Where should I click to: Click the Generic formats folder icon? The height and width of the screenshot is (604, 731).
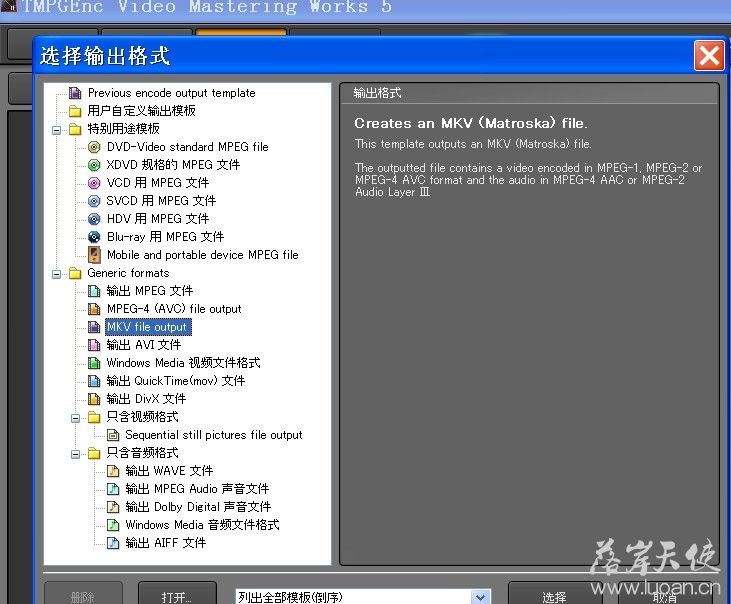pyautogui.click(x=75, y=273)
